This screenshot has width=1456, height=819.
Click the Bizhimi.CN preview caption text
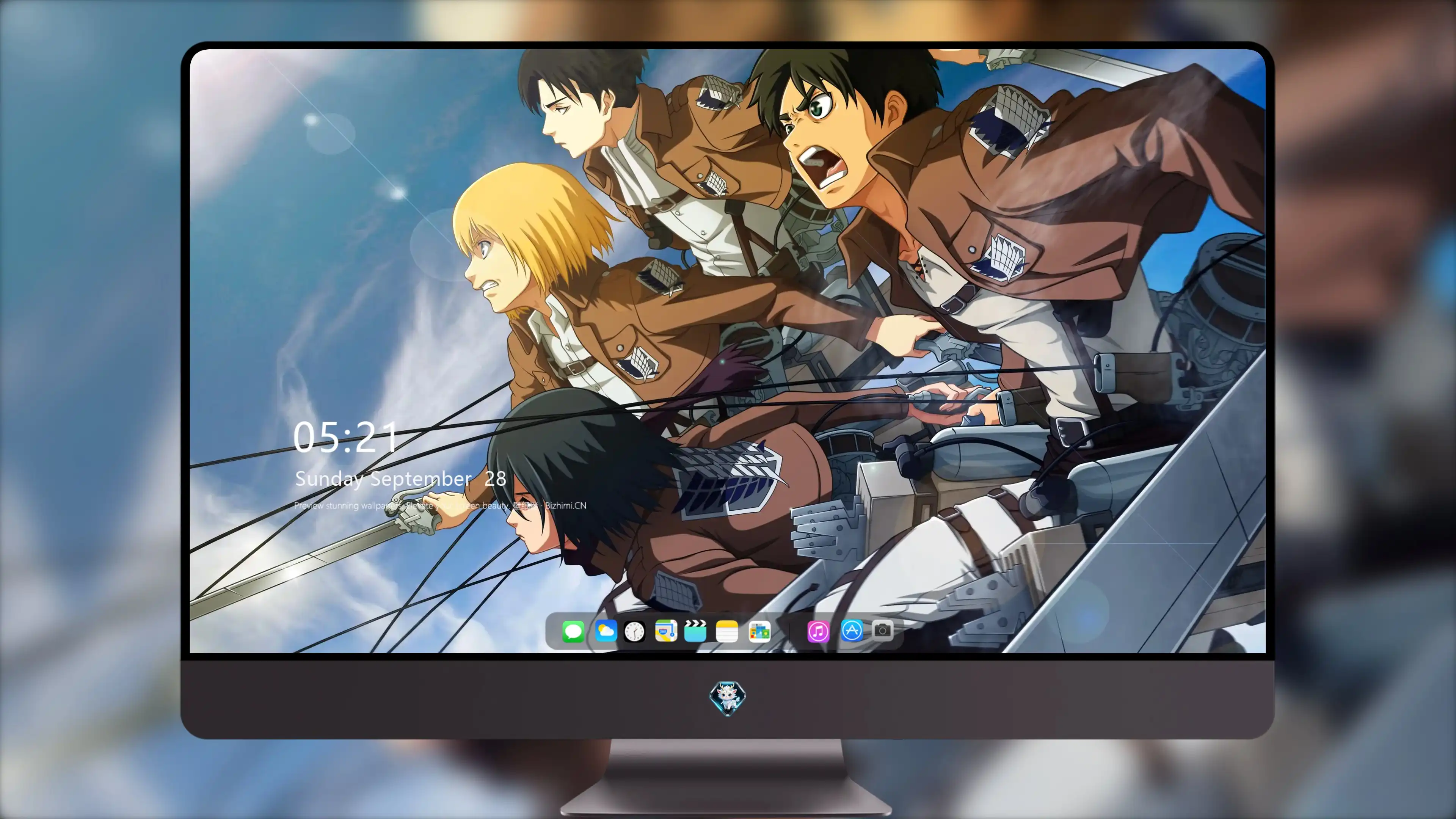pos(440,505)
